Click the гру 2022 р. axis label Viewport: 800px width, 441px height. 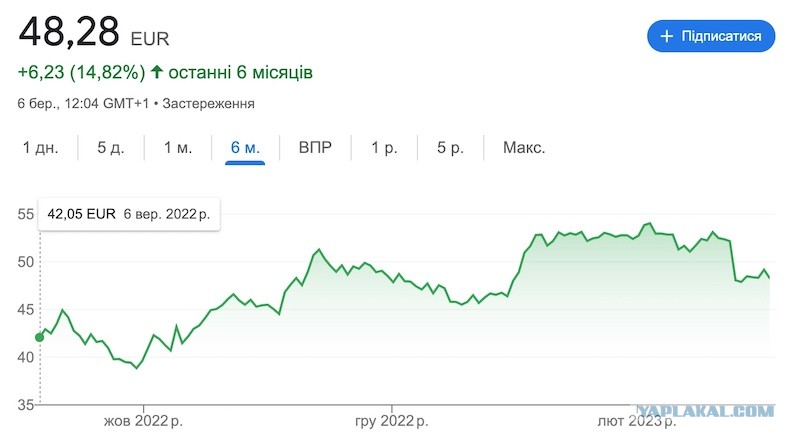391,422
